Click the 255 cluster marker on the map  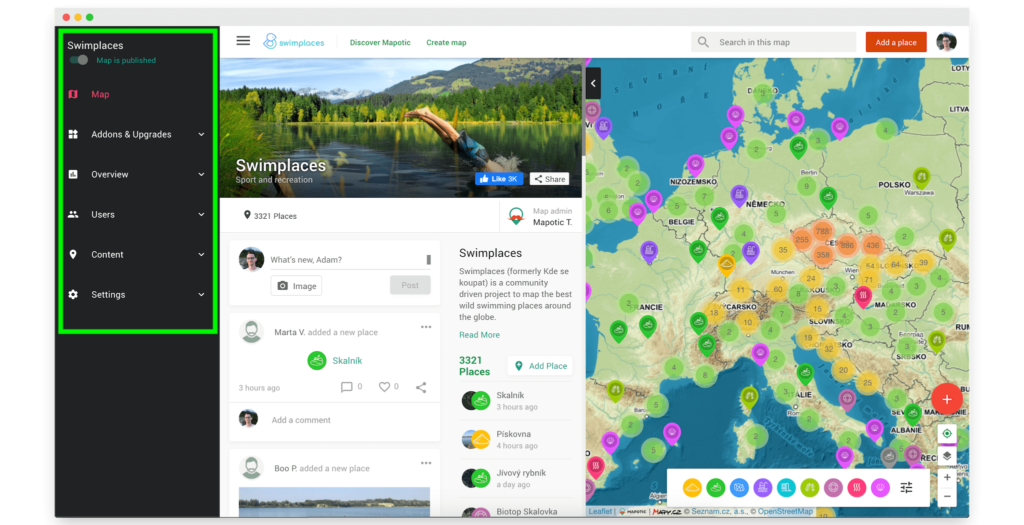(x=802, y=240)
